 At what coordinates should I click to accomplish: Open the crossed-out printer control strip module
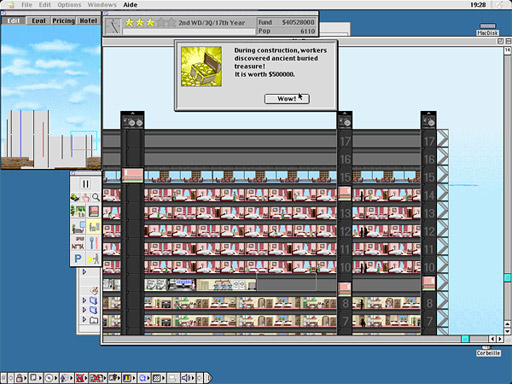coord(97,378)
